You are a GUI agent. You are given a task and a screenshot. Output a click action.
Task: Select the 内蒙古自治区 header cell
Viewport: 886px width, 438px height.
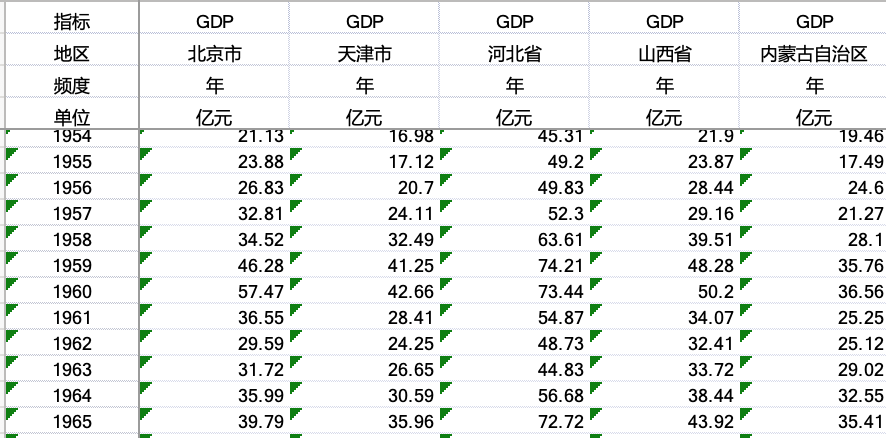tap(814, 54)
